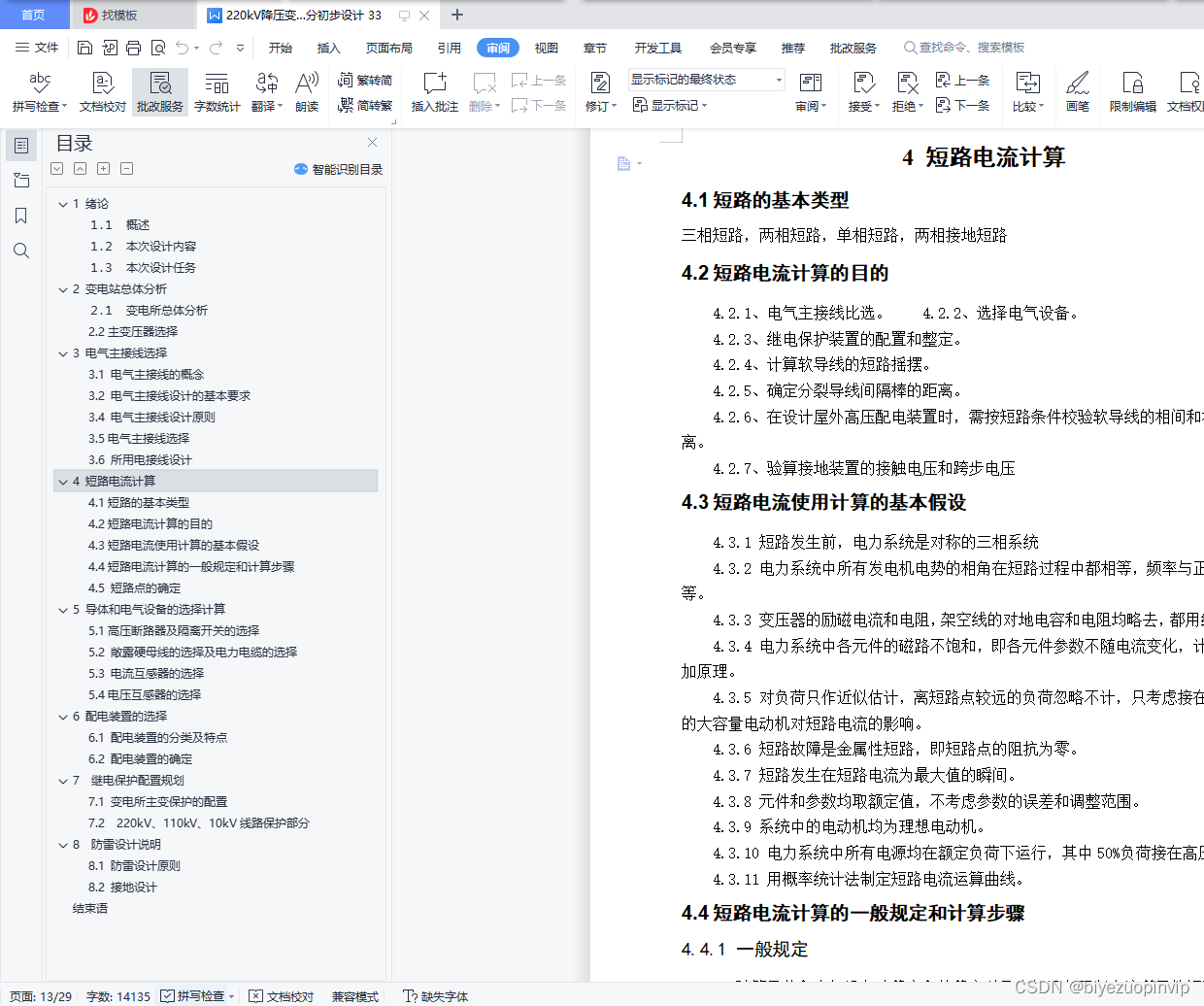The height and width of the screenshot is (1006, 1204).
Task: Open 限制编辑 restrict editing
Action: click(x=1133, y=93)
